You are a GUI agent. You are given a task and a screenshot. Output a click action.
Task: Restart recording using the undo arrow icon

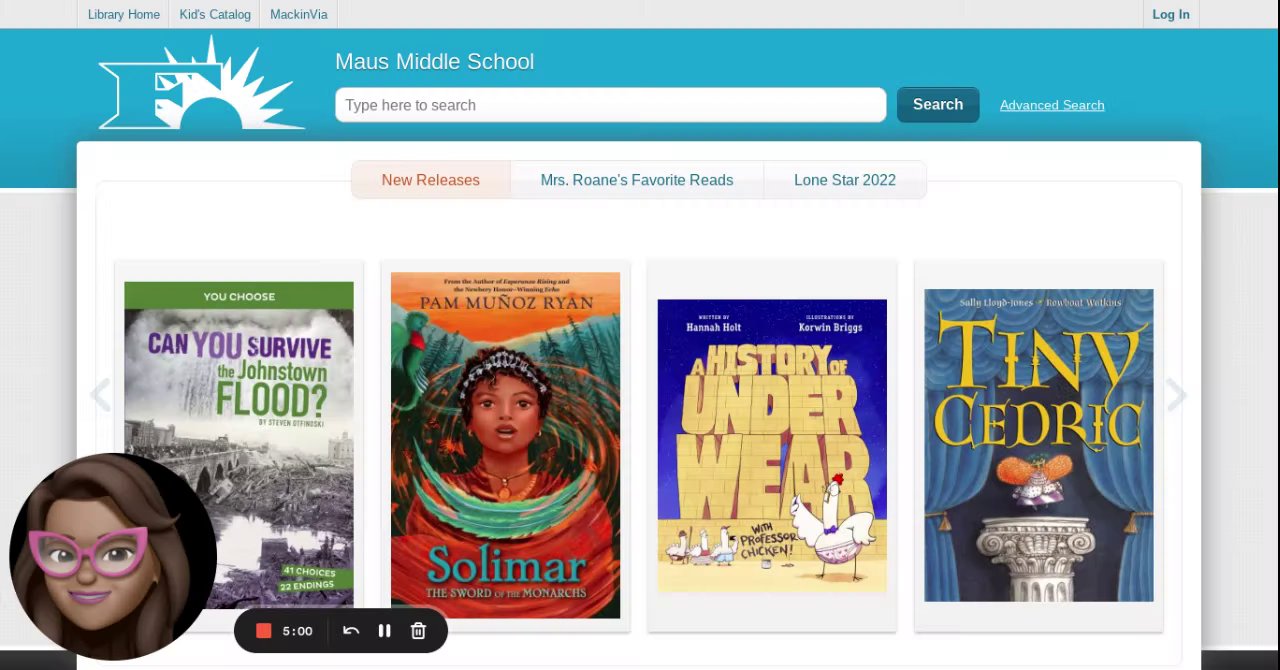click(x=351, y=631)
